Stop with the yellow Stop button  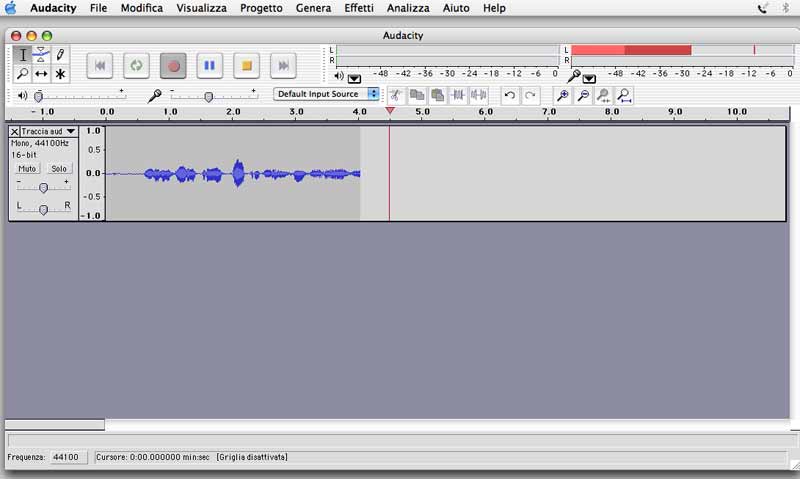[x=246, y=65]
